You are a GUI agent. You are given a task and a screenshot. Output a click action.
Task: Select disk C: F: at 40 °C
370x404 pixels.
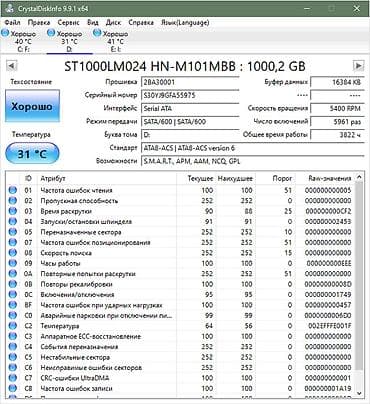point(23,41)
